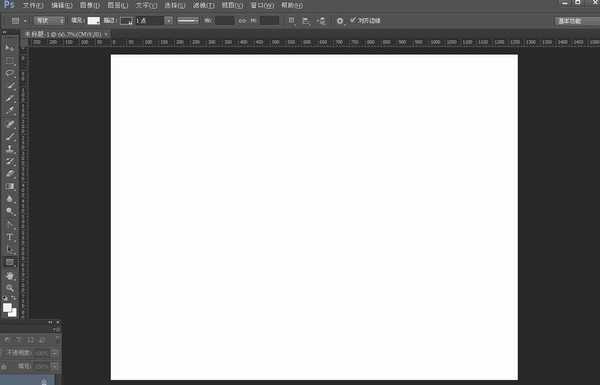Select the Move tool
The width and height of the screenshot is (600, 385).
[10, 47]
